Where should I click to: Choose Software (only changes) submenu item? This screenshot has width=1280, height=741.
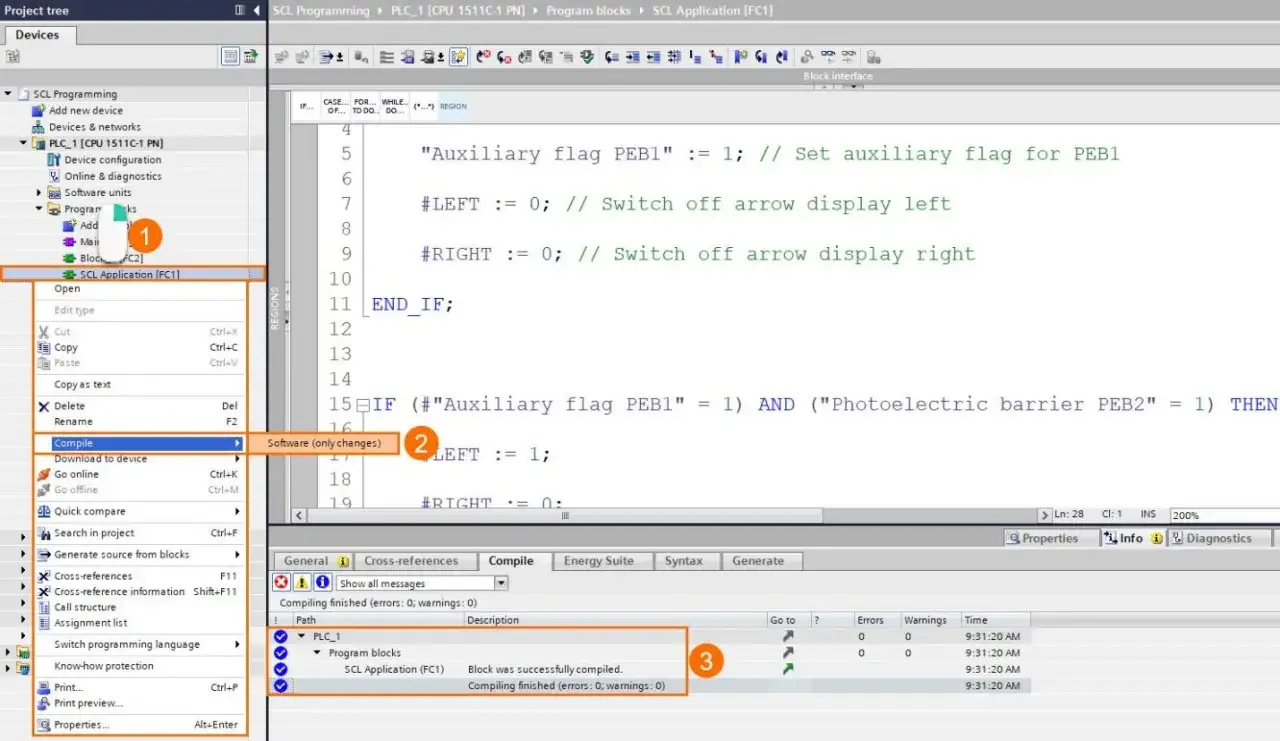pyautogui.click(x=324, y=443)
